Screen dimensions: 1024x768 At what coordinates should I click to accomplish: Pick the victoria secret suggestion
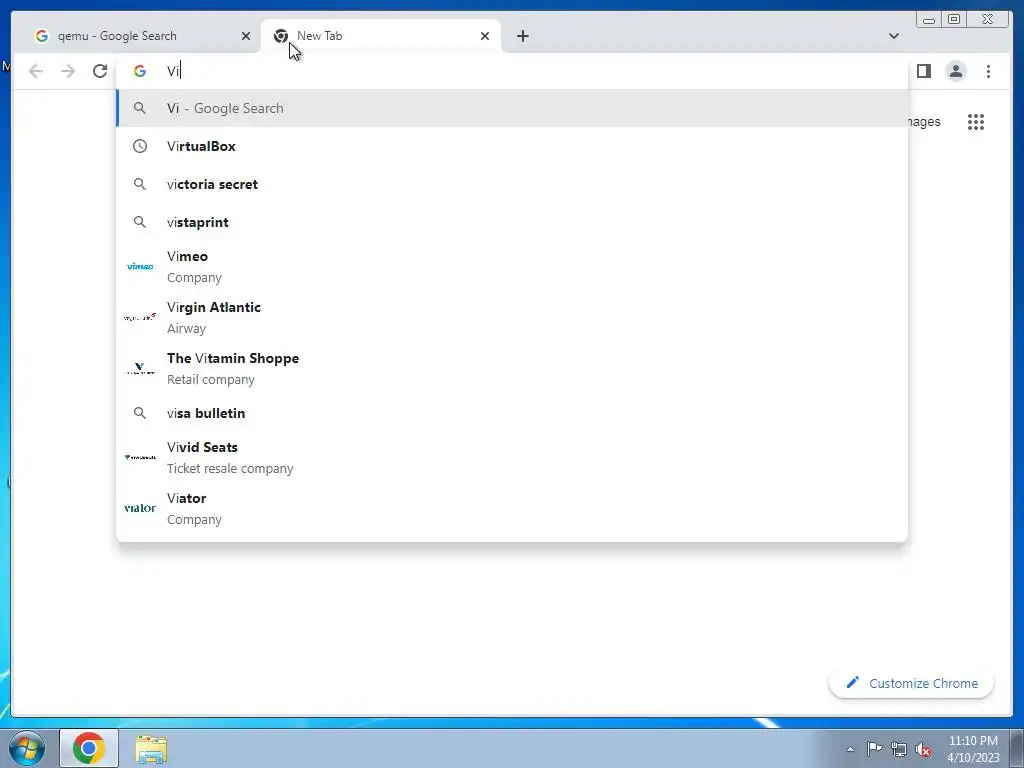512,184
